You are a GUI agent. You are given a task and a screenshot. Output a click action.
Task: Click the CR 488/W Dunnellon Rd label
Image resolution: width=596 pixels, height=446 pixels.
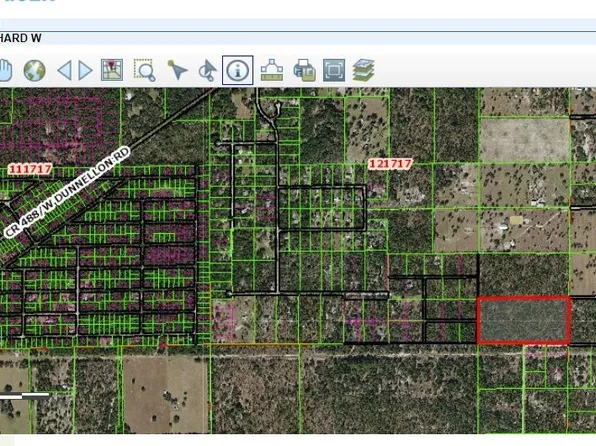[x=67, y=192]
